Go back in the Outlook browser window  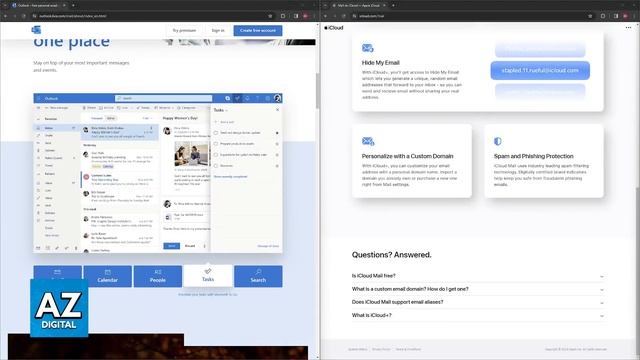[5, 16]
